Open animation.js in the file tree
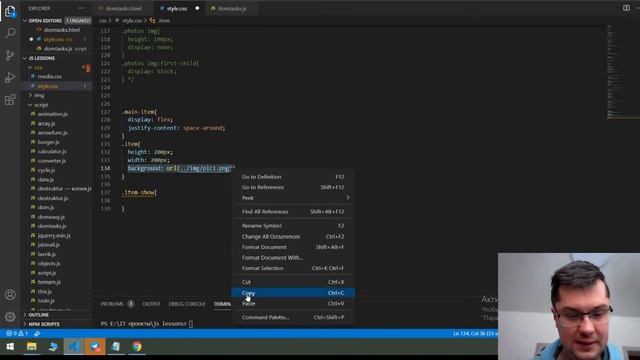Screen dimensions: 640x360 [x=53, y=114]
